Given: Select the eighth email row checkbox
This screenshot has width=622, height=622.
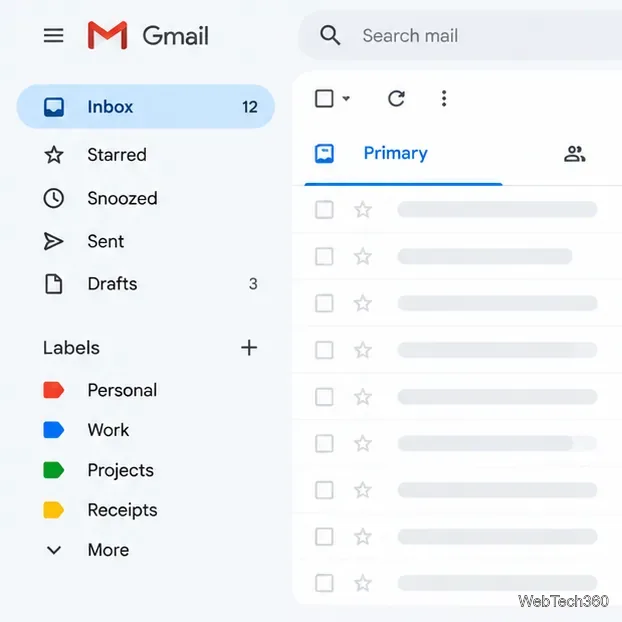Looking at the screenshot, I should click(324, 537).
